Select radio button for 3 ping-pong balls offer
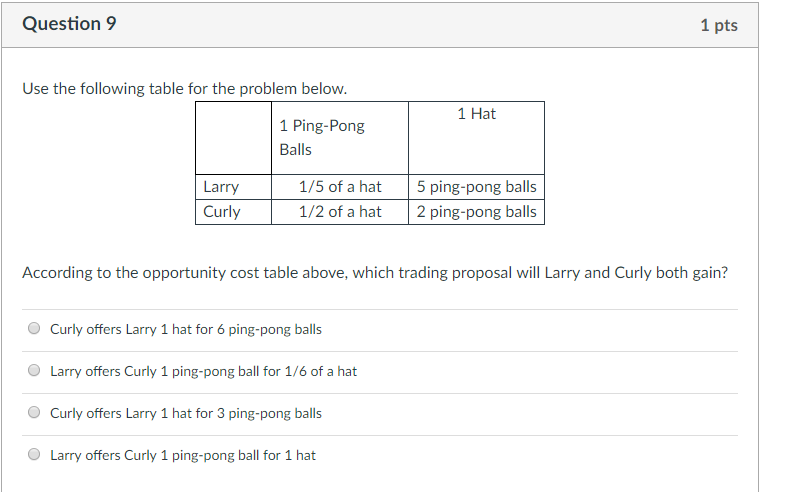802x492 pixels. click(x=34, y=412)
